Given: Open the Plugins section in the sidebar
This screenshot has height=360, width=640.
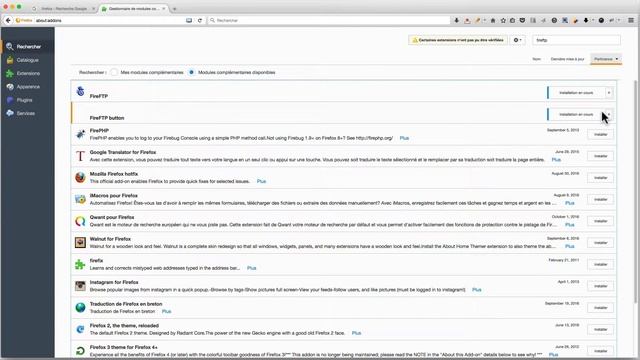Looking at the screenshot, I should [x=27, y=100].
